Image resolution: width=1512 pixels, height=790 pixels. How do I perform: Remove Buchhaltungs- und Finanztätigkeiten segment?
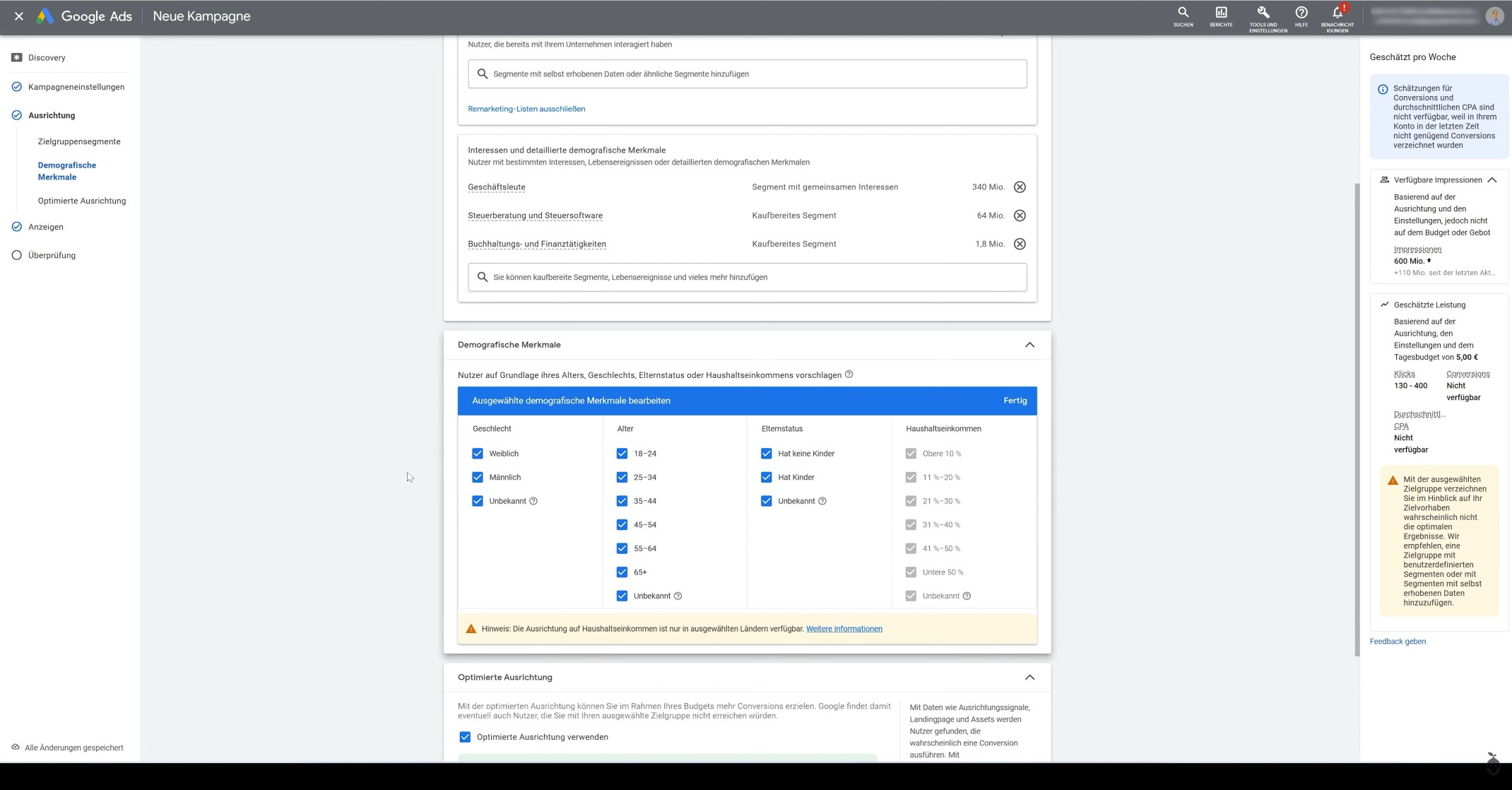(1020, 244)
